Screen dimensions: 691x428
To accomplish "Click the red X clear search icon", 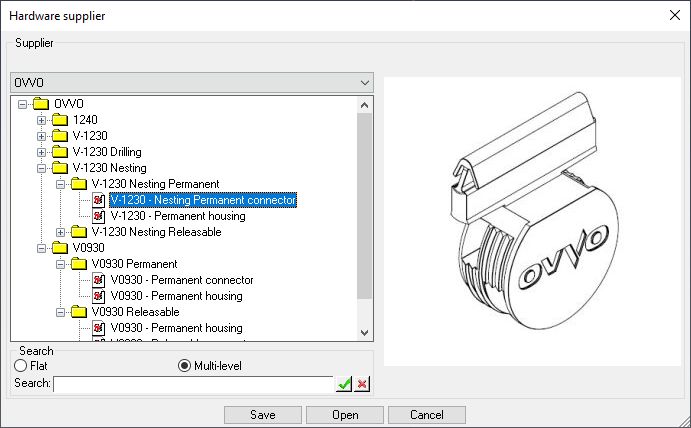I will click(362, 384).
